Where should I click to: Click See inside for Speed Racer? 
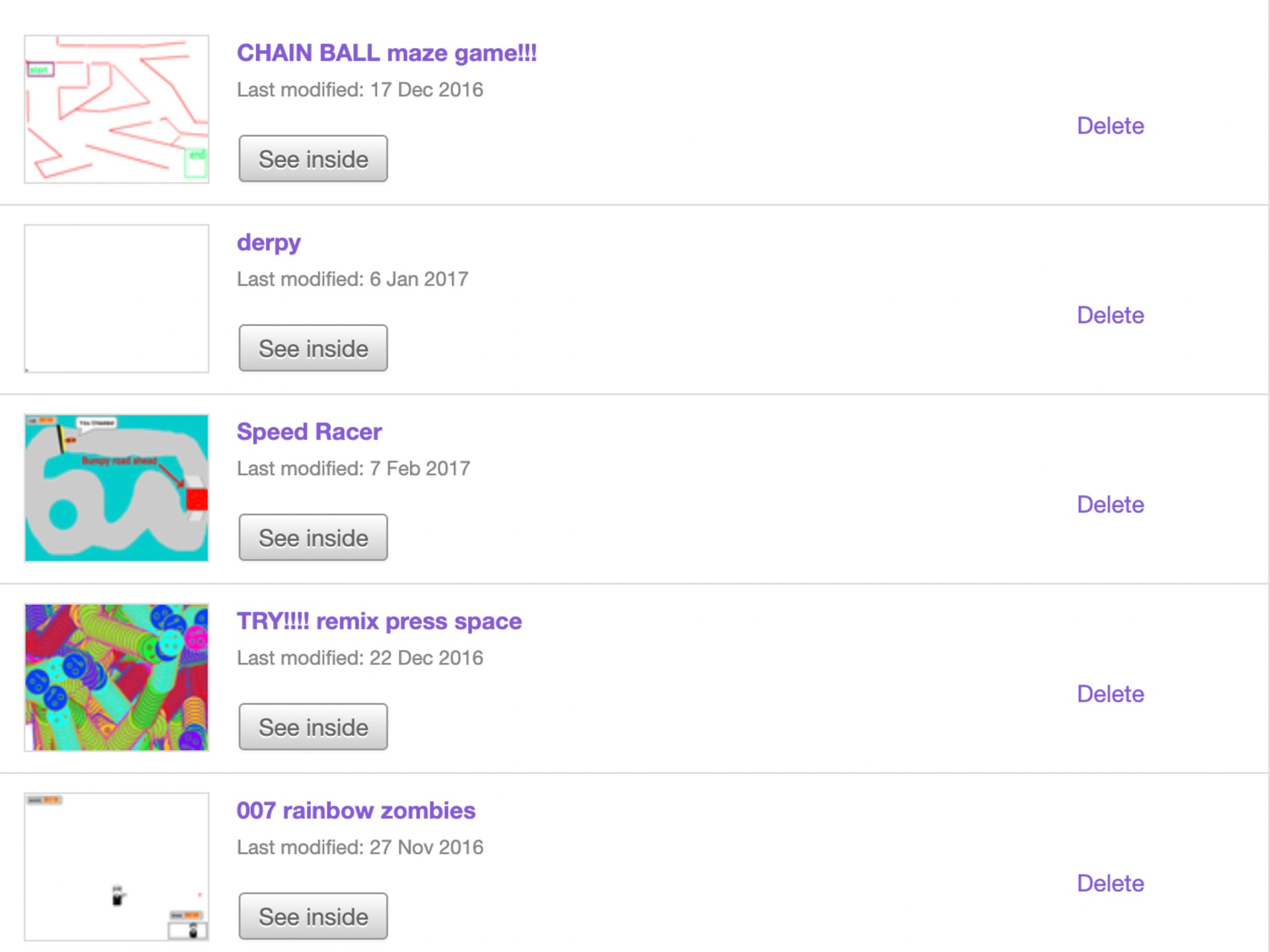pos(313,537)
